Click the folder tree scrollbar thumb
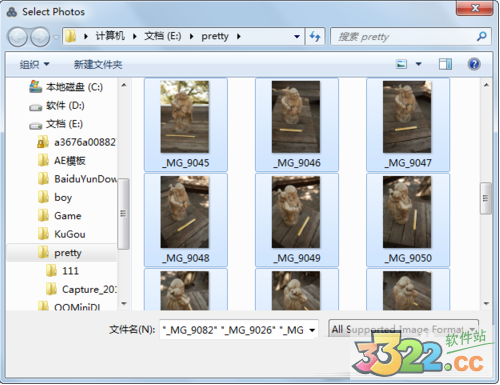This screenshot has height=385, width=500. point(124,214)
